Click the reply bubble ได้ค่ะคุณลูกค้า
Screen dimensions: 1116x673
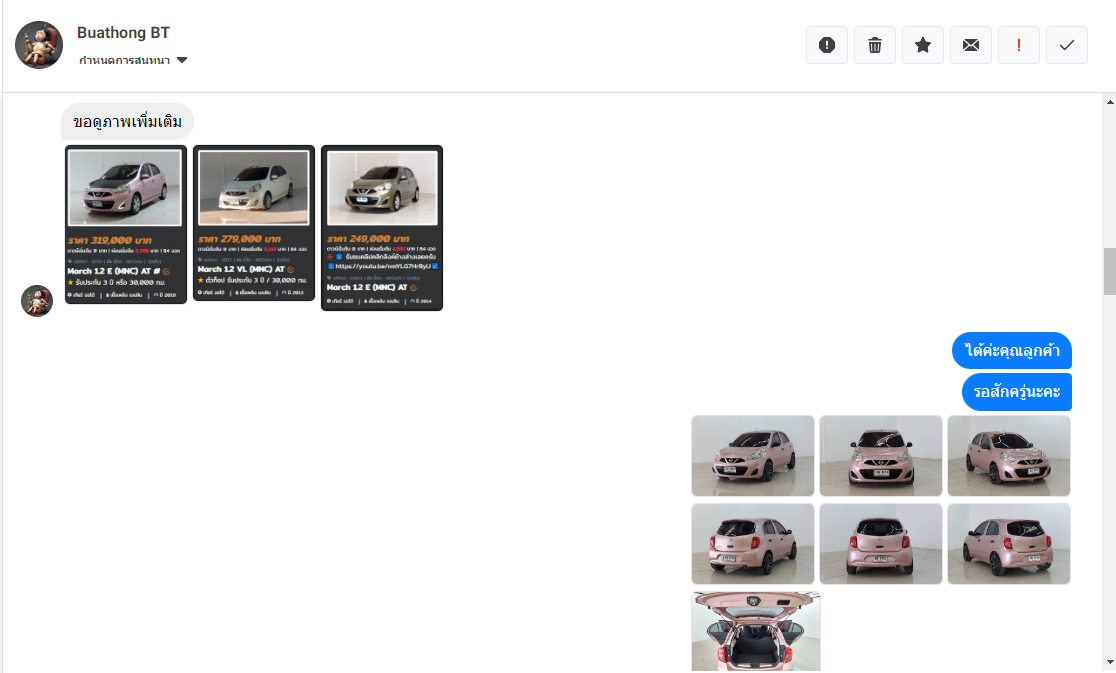[1011, 351]
